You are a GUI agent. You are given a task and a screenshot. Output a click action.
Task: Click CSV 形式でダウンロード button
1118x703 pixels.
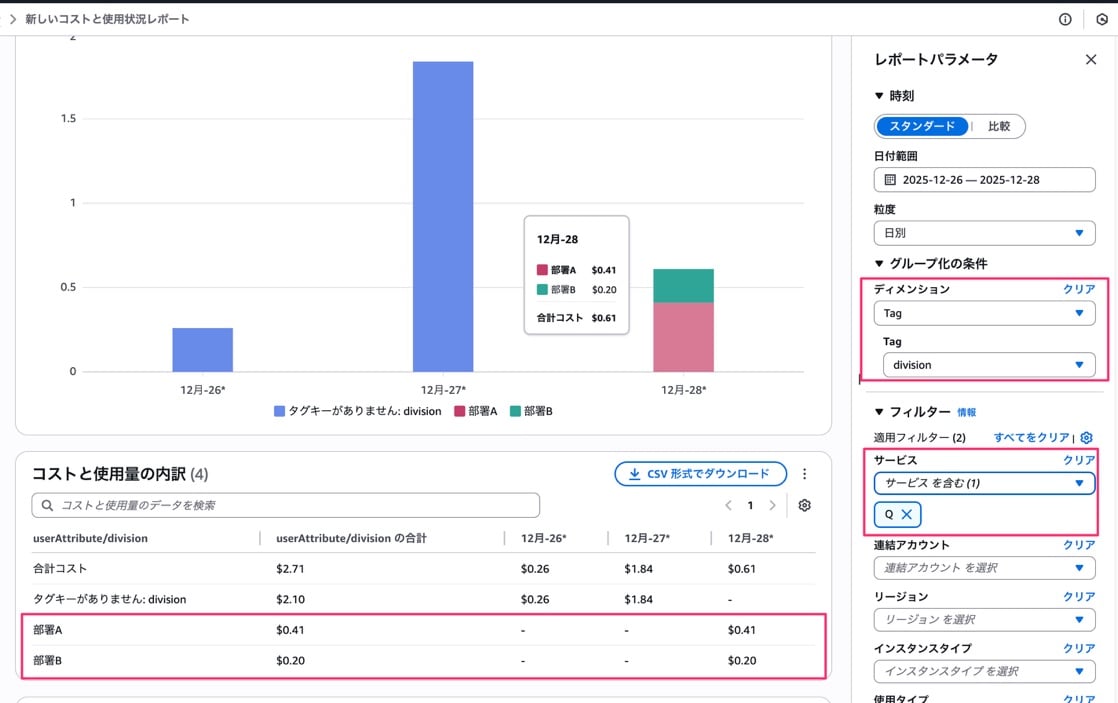[700, 474]
